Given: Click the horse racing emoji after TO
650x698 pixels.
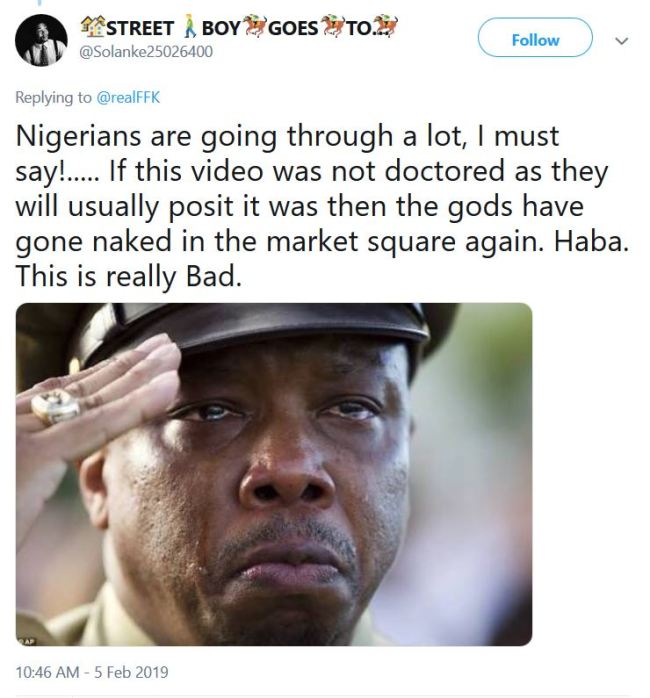Looking at the screenshot, I should (386, 26).
